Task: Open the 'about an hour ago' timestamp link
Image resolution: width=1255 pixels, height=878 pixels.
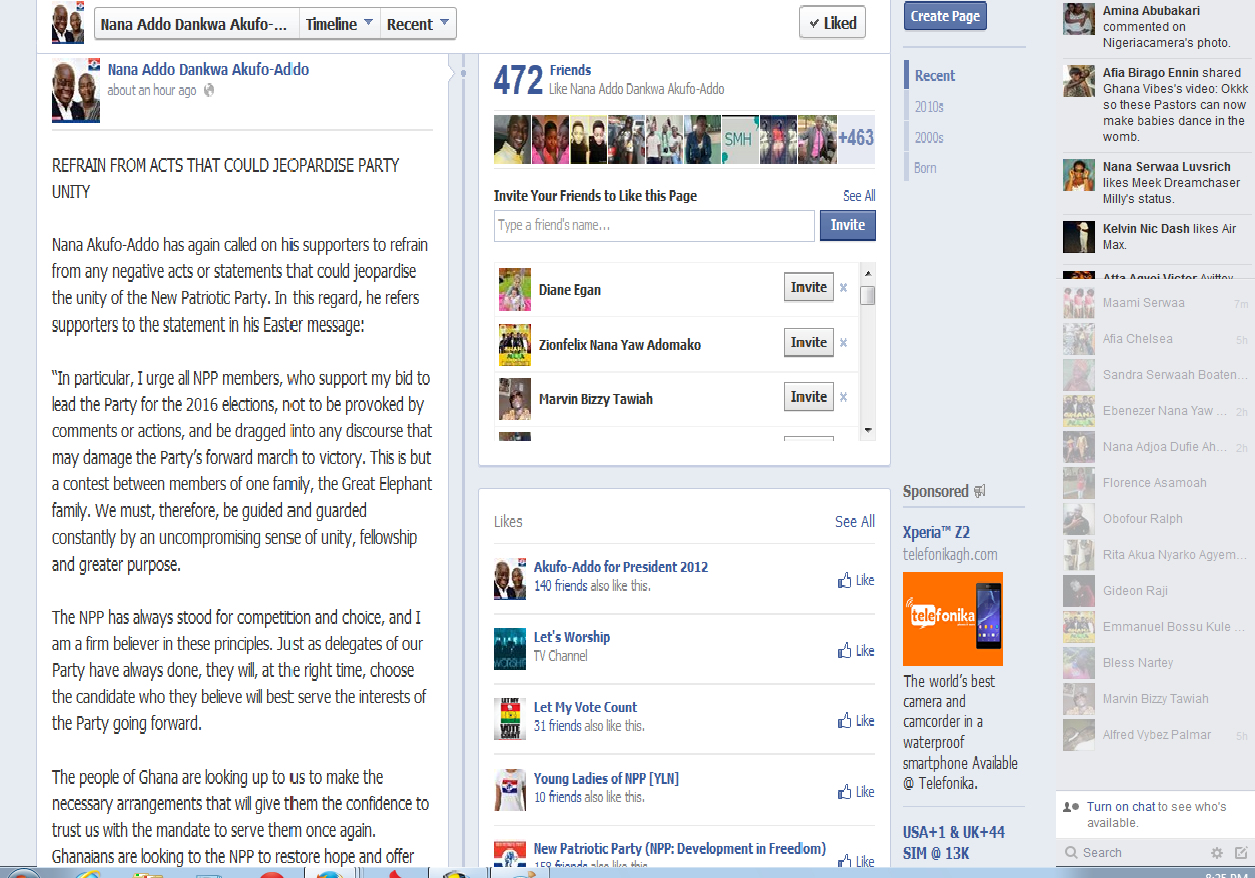Action: [x=152, y=90]
